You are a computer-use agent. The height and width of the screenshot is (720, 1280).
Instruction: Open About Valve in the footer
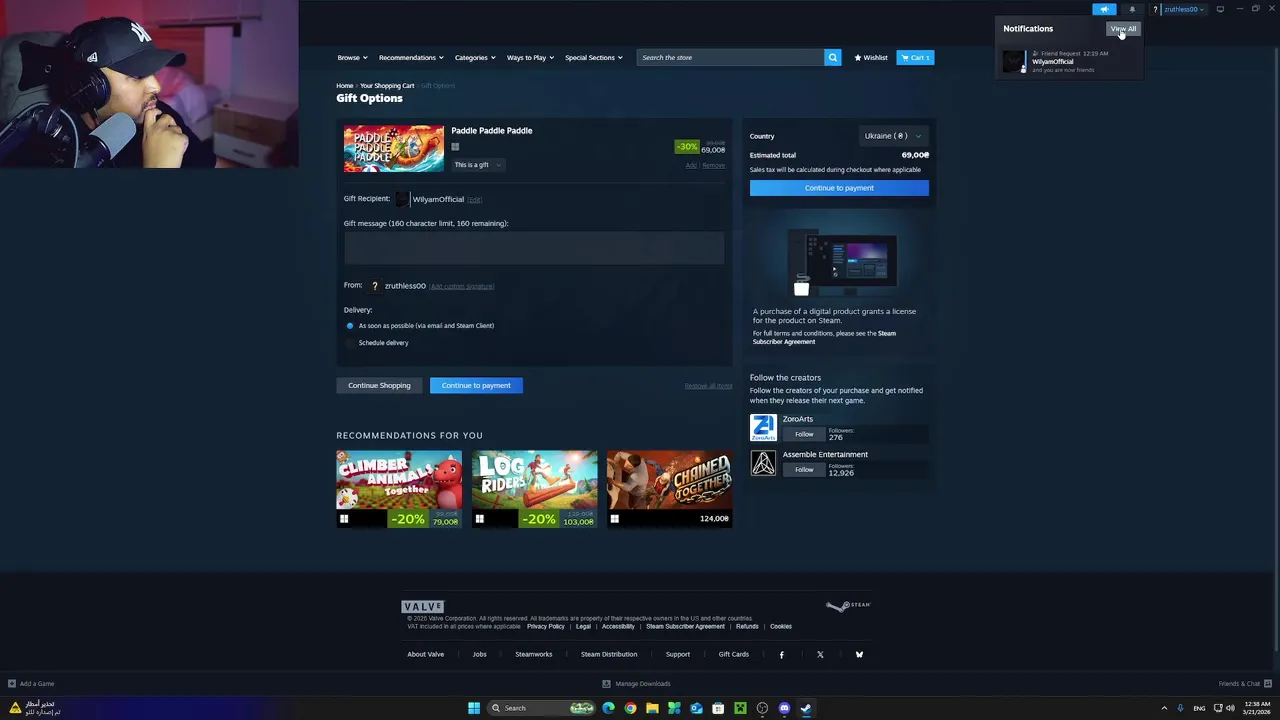[x=425, y=654]
